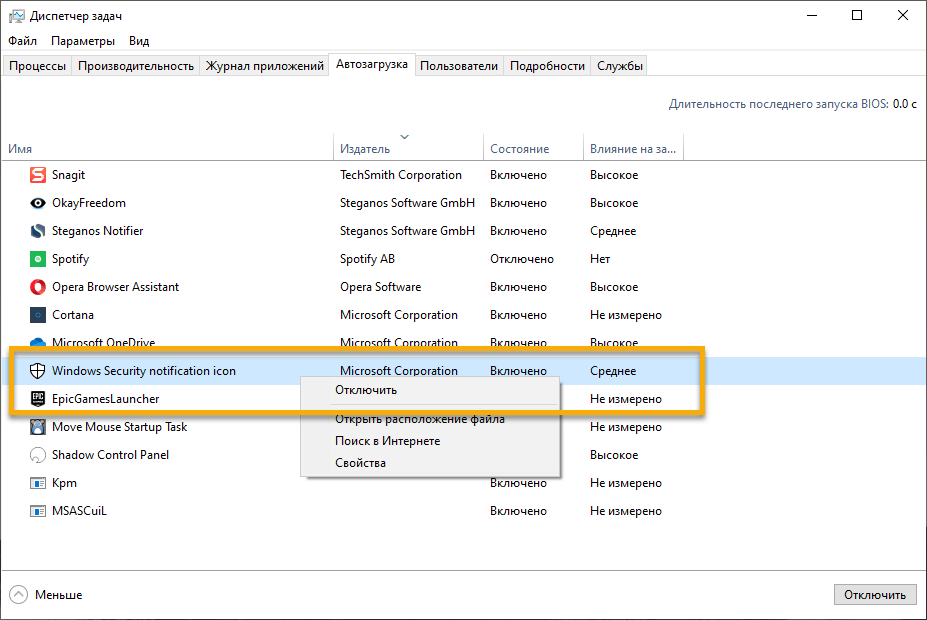This screenshot has width=927, height=620.
Task: Click the Cortana icon in the list
Action: coord(38,315)
